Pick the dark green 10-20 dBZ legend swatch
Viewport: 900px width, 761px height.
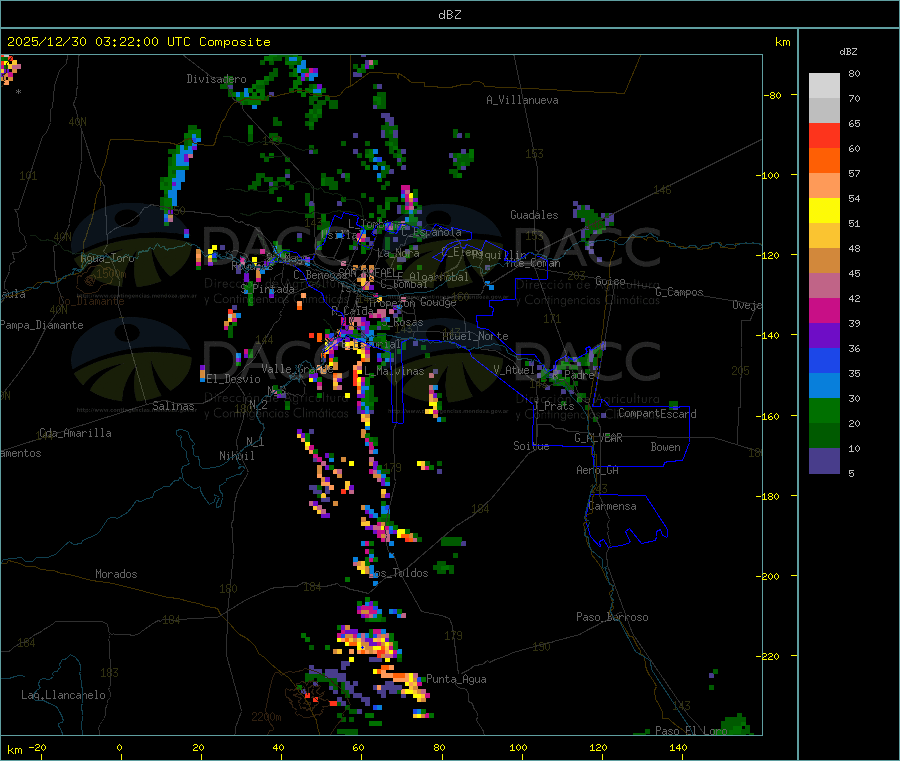tap(824, 436)
